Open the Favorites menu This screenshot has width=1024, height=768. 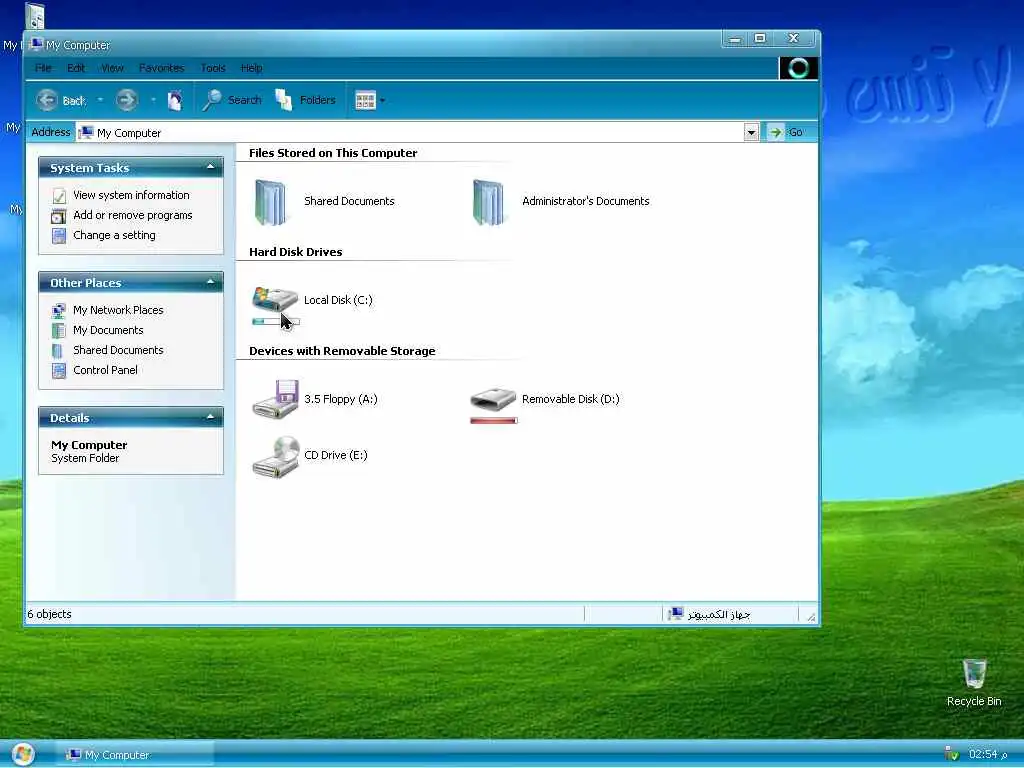[161, 68]
